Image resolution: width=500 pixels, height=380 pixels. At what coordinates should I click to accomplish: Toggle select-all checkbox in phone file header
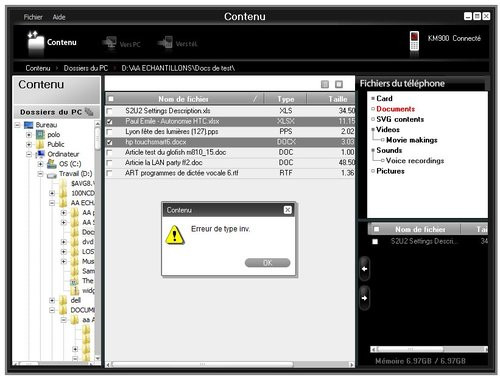pyautogui.click(x=376, y=229)
